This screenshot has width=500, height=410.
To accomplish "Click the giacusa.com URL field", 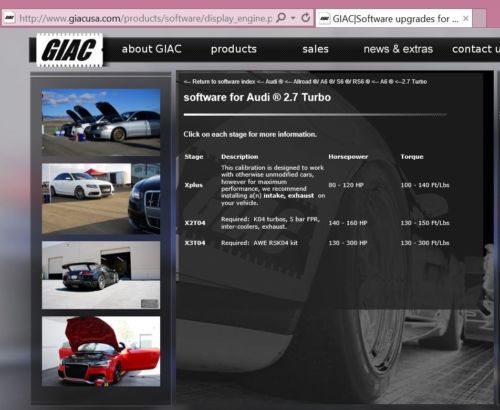I will coord(145,18).
